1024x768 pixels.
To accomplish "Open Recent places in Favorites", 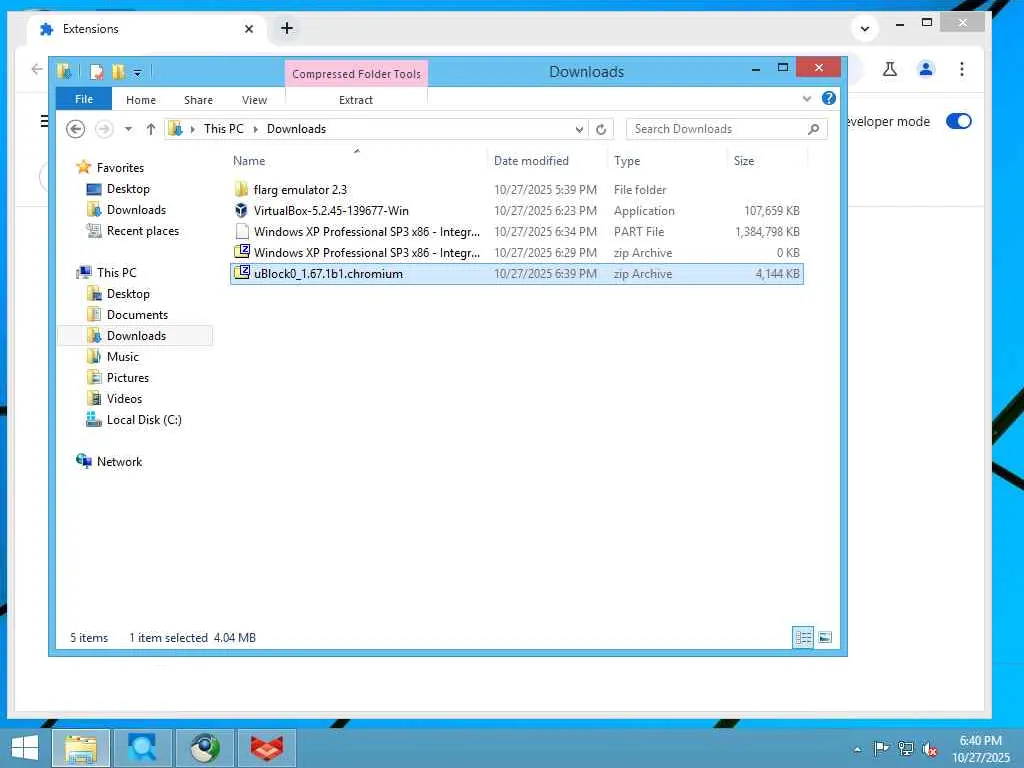I will [142, 231].
